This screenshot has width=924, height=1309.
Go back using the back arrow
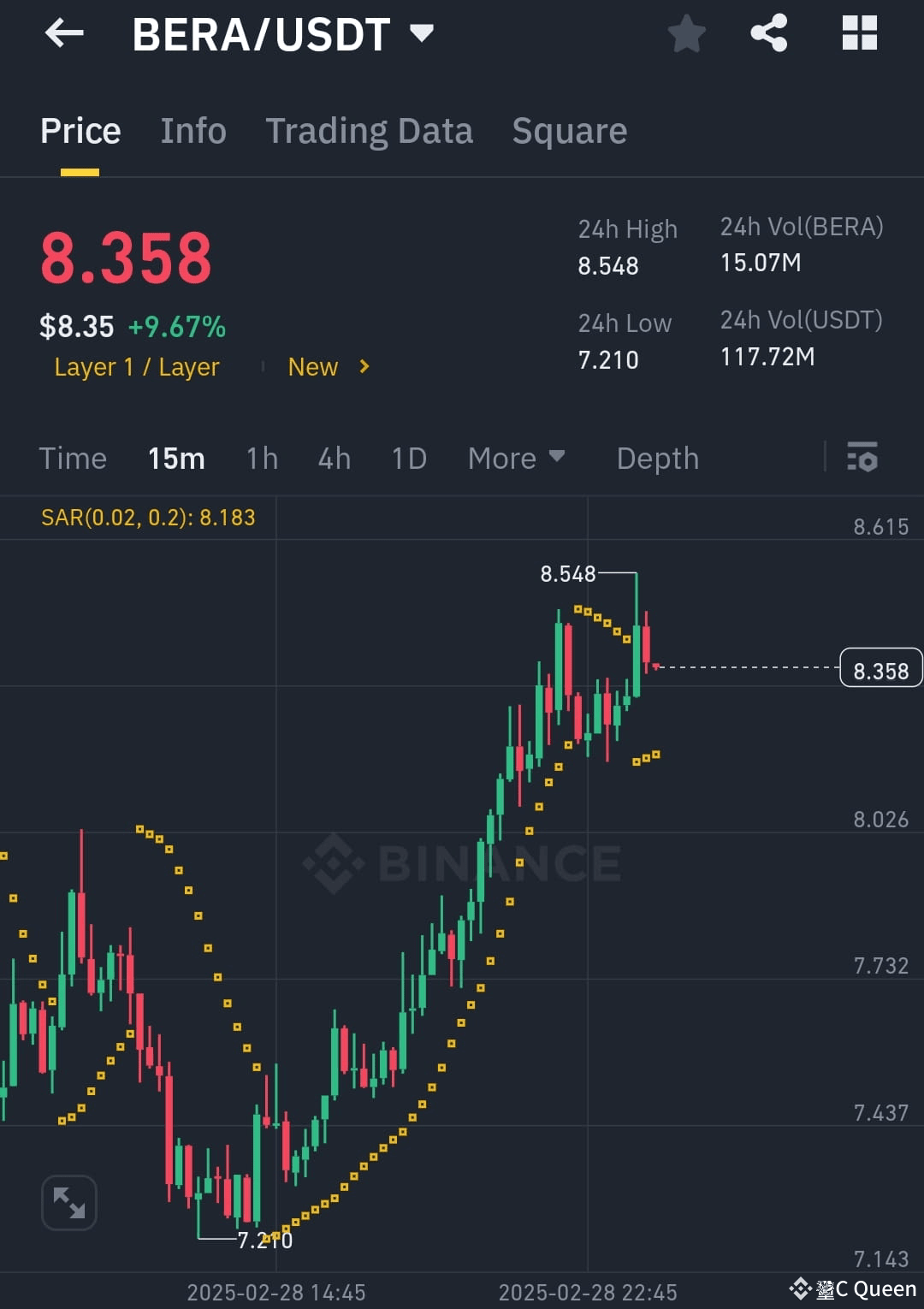64,34
